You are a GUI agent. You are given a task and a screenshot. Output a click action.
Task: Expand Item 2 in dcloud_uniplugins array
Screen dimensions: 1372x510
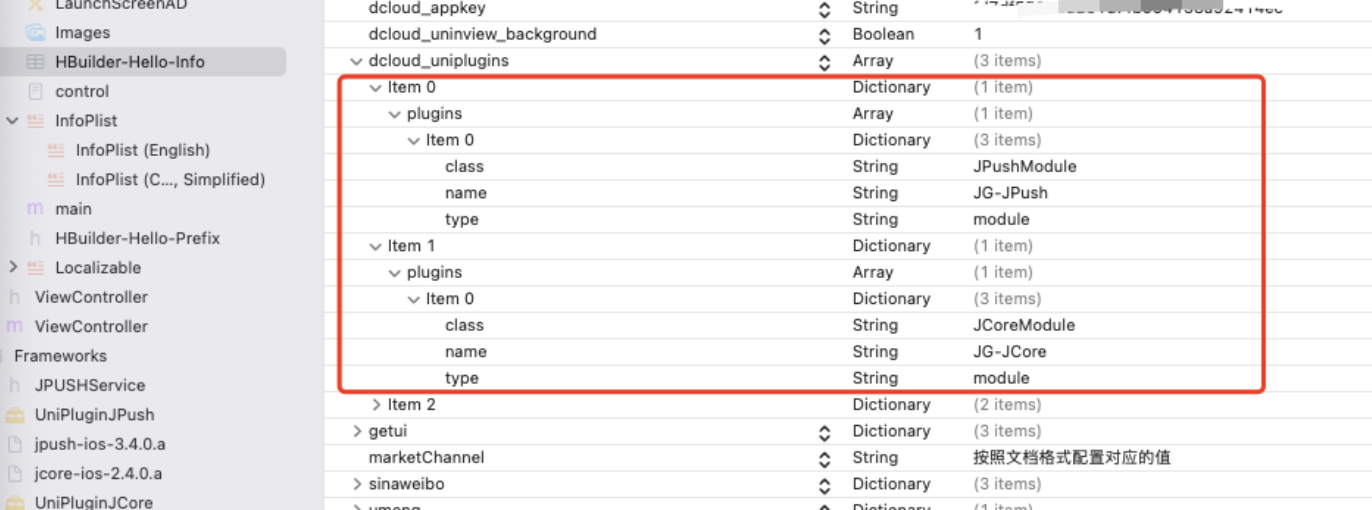click(376, 405)
